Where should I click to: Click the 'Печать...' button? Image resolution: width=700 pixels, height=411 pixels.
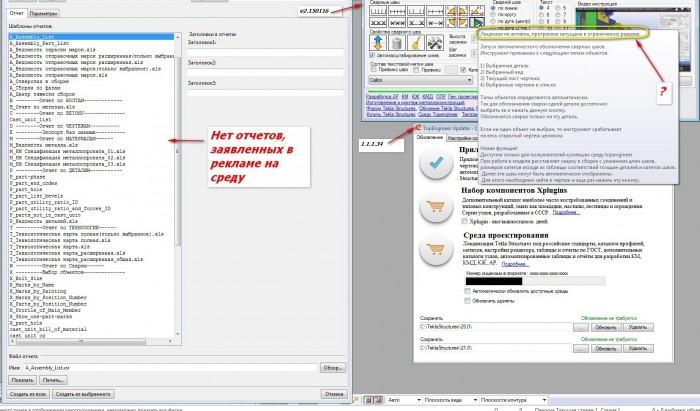coord(53,380)
